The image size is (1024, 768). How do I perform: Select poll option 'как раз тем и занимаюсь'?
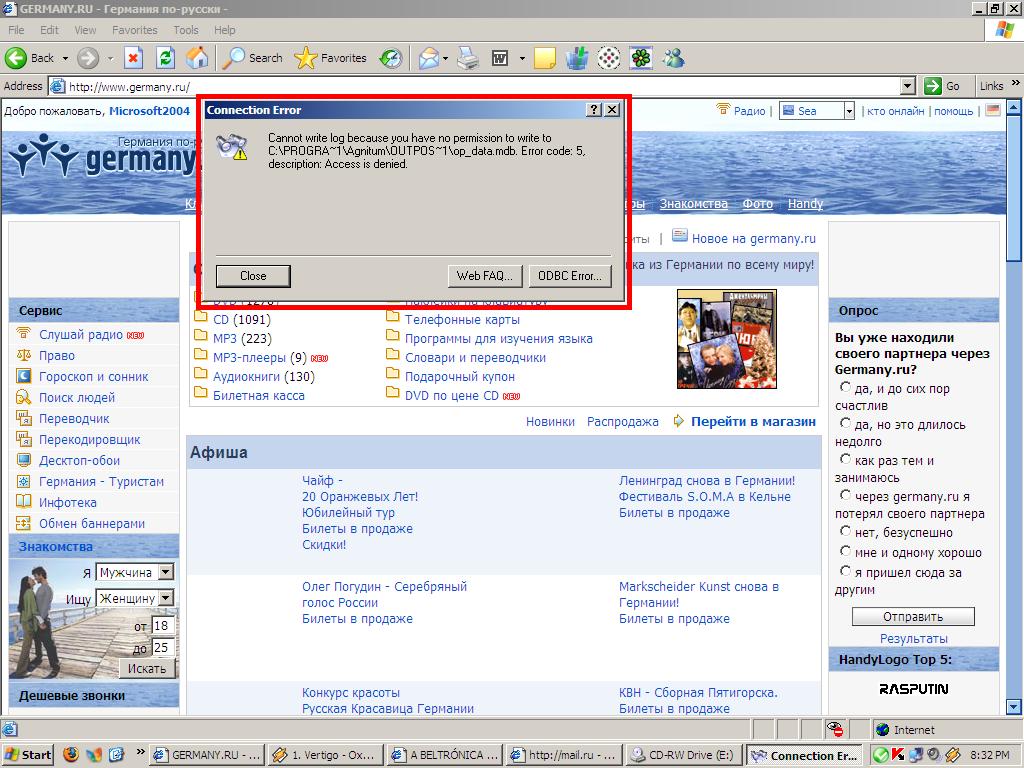pyautogui.click(x=845, y=459)
